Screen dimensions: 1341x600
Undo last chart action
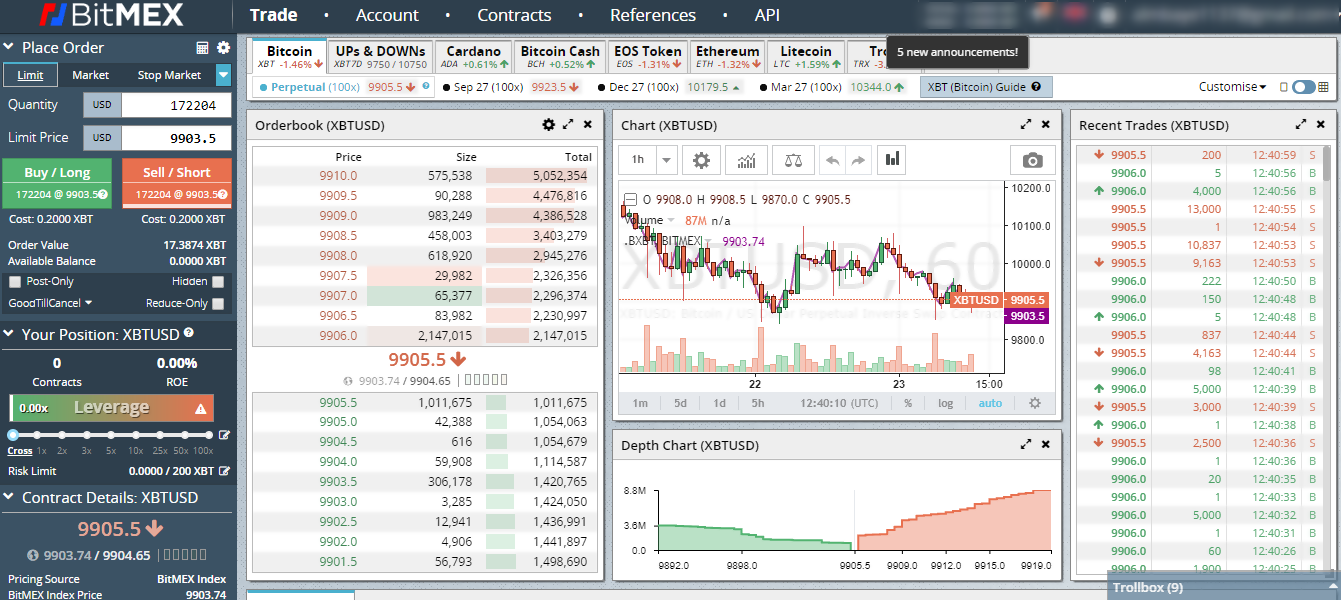point(833,160)
